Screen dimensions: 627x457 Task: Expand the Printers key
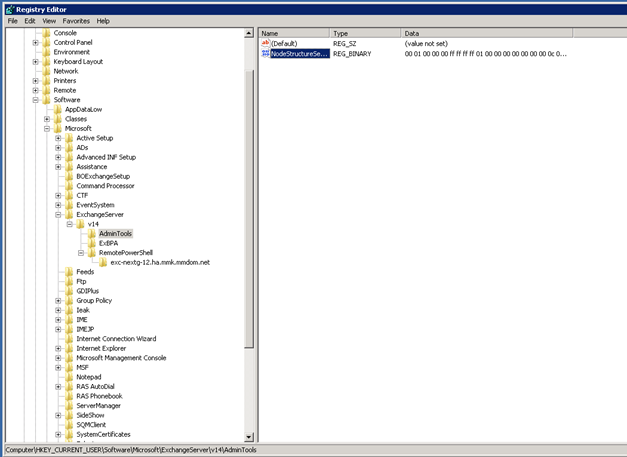pyautogui.click(x=36, y=81)
